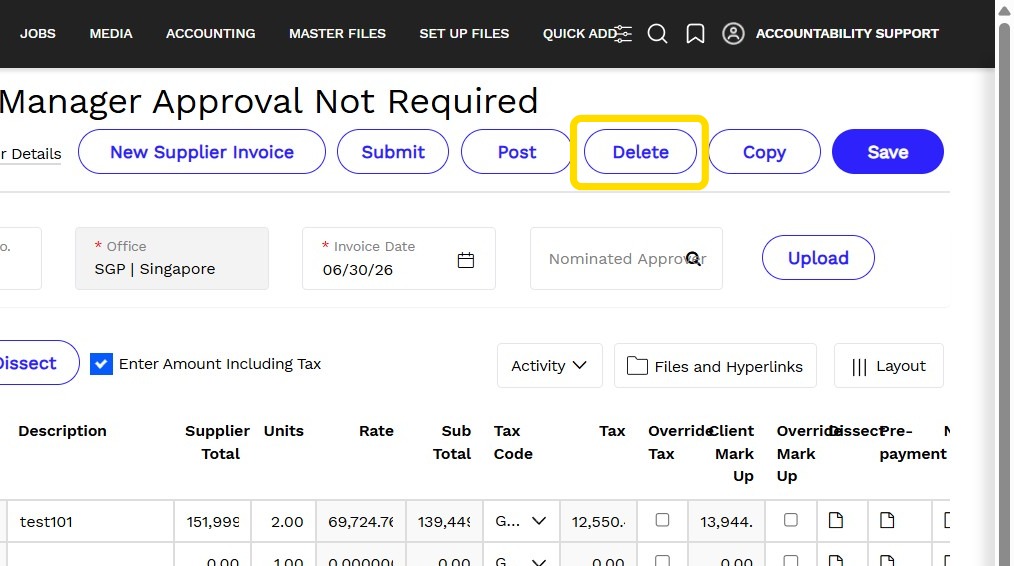Open the JOBS menu
The width and height of the screenshot is (1014, 566).
pos(38,34)
